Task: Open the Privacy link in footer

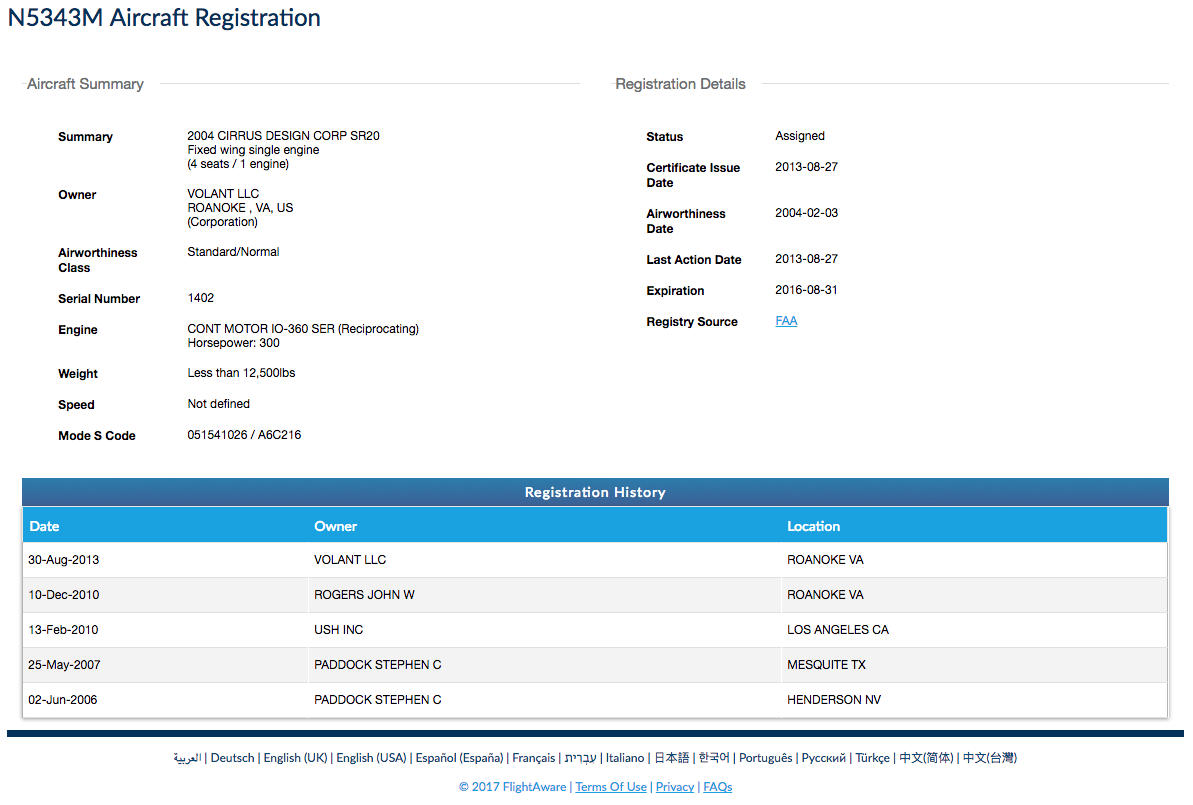Action: [675, 787]
